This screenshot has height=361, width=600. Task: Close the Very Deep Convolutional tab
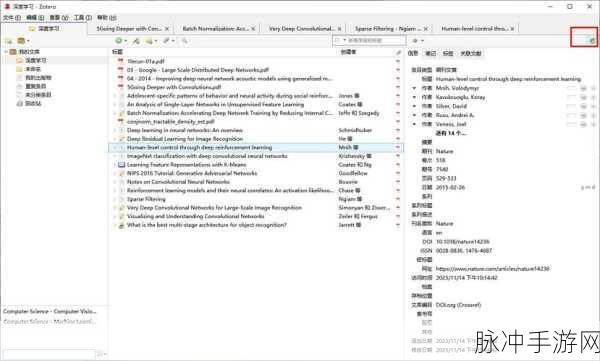(339, 29)
